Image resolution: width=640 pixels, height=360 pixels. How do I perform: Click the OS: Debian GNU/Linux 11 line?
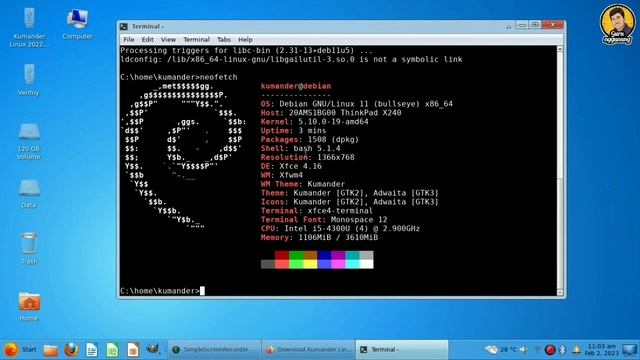tap(357, 104)
